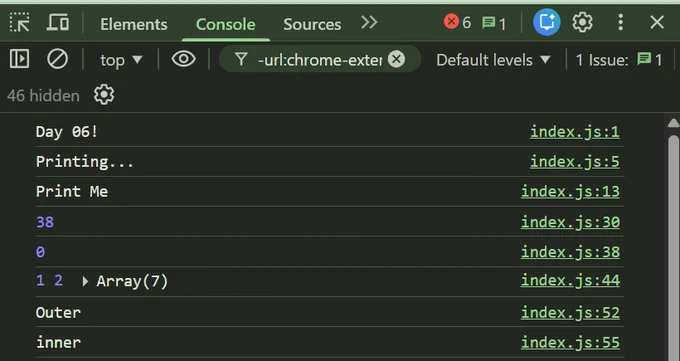The image size is (680, 361).
Task: Click the console scrollbar up arrow
Action: (x=673, y=124)
